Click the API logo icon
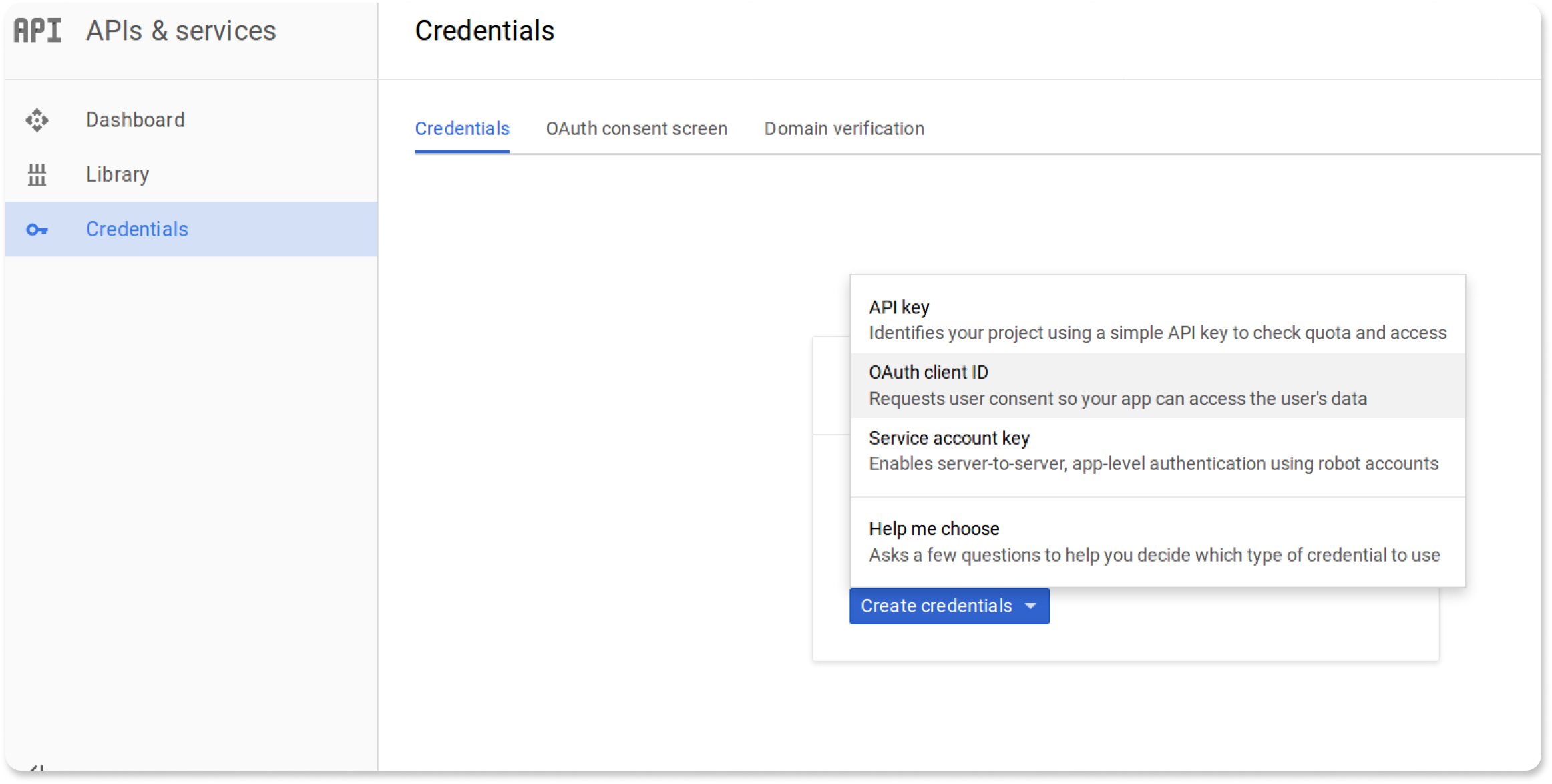The height and width of the screenshot is (784, 1552). [37, 31]
